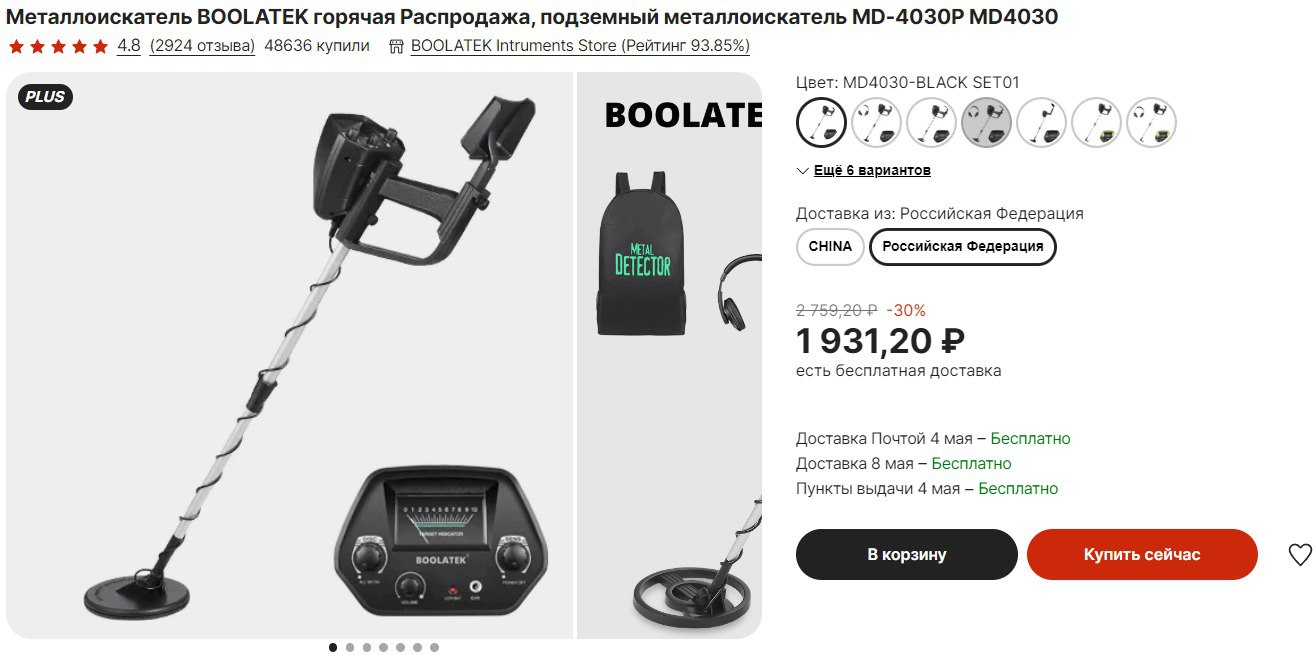Viewport: 1316px width, 655px height.
Task: Click the red star rating icons
Action: coord(58,46)
